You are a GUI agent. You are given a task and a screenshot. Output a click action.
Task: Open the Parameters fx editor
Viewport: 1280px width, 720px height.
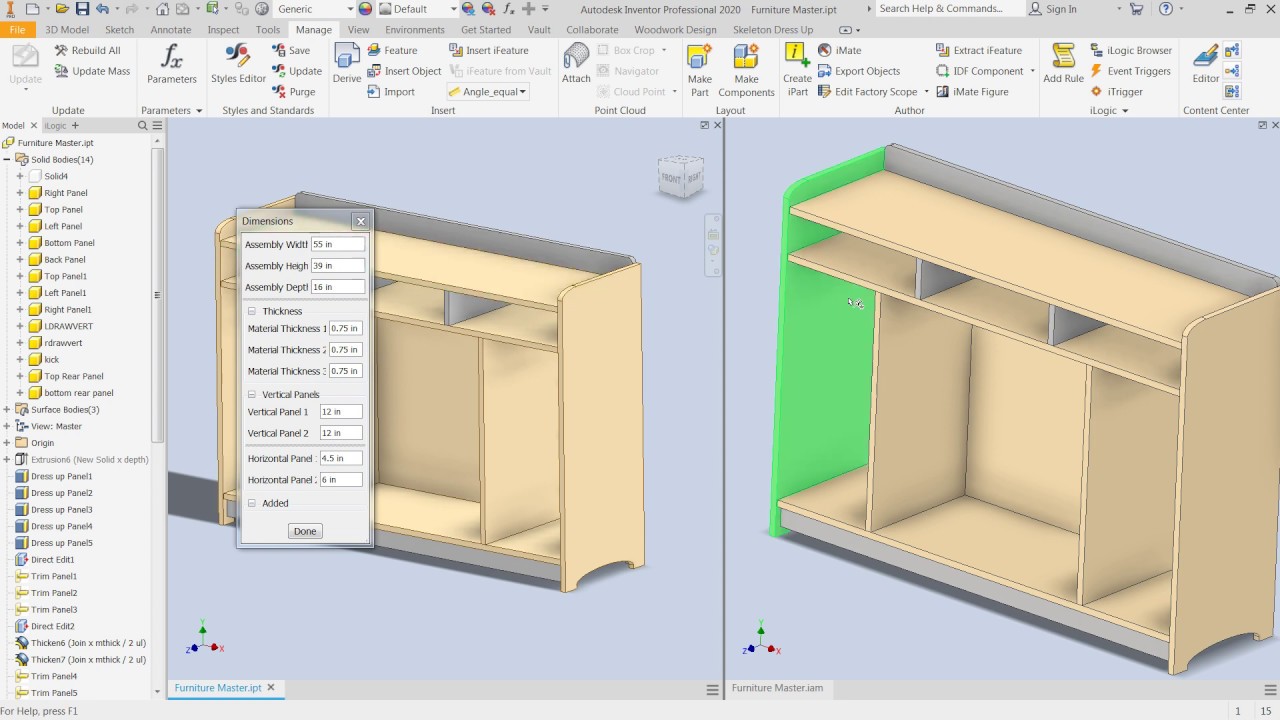click(171, 64)
